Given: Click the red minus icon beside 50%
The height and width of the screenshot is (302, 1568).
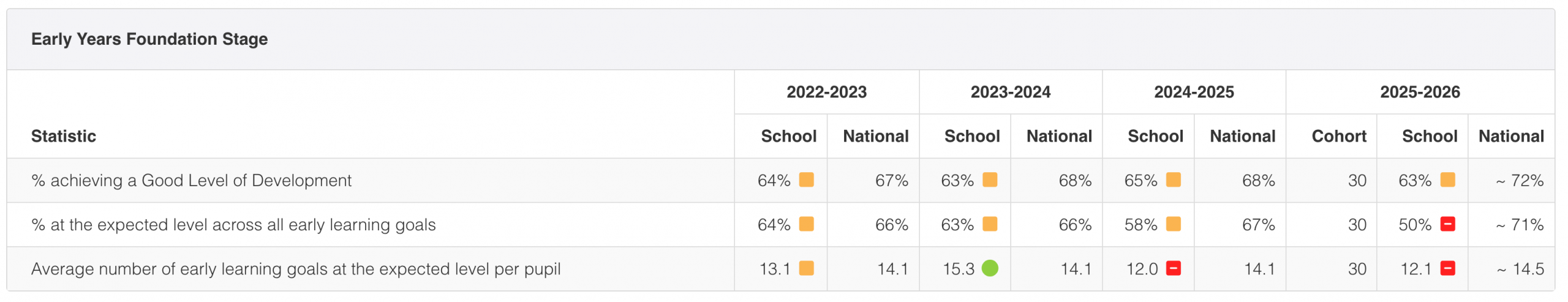Looking at the screenshot, I should click(x=1447, y=224).
